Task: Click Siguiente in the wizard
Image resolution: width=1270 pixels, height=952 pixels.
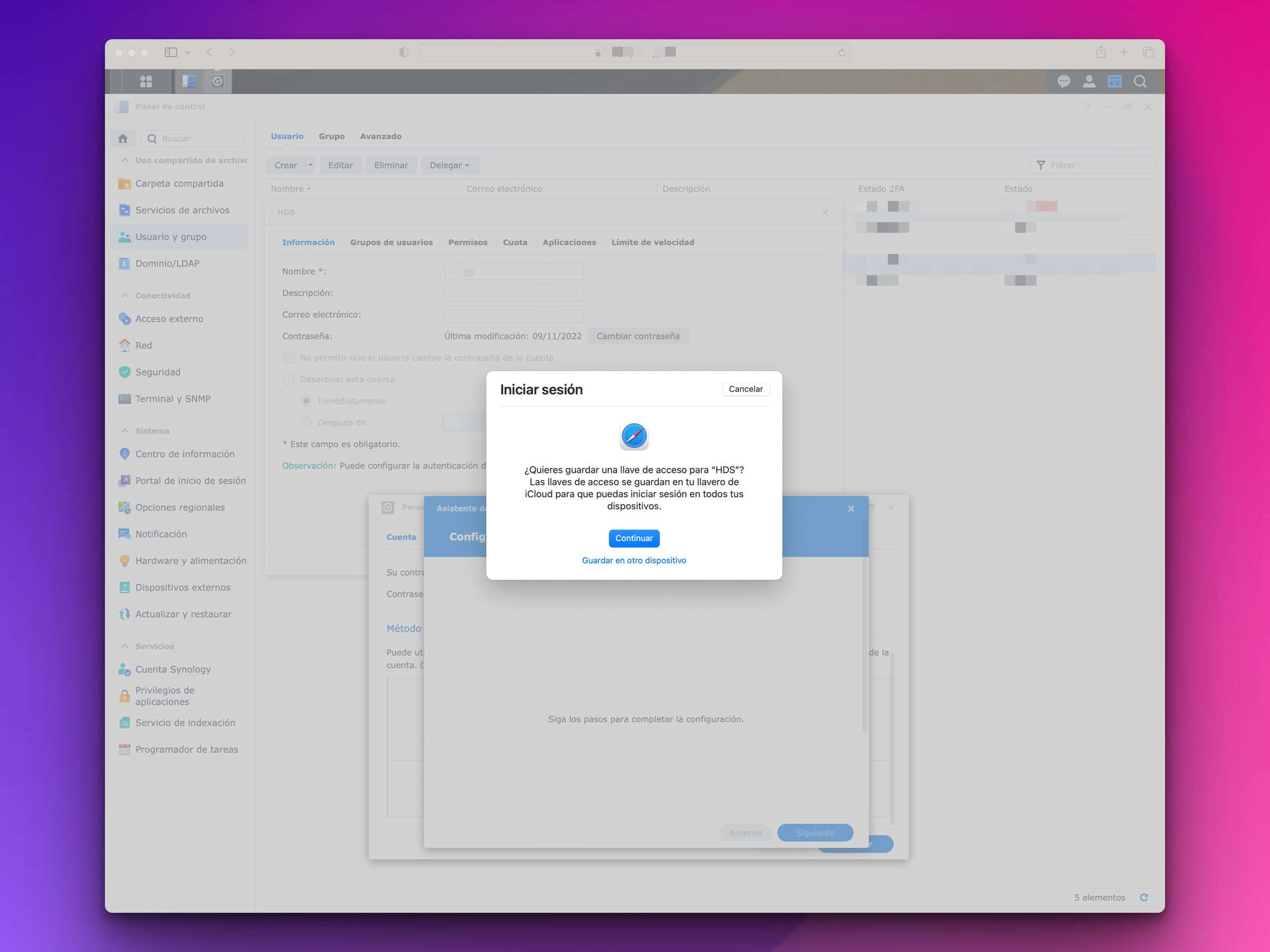Action: point(815,833)
